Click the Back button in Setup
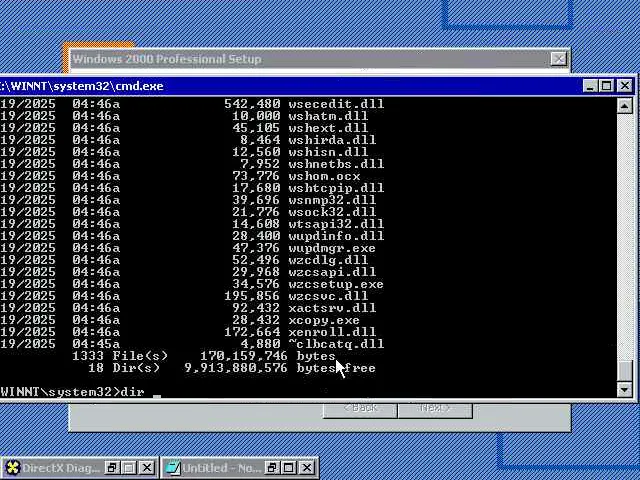The image size is (640, 480). pyautogui.click(x=360, y=410)
